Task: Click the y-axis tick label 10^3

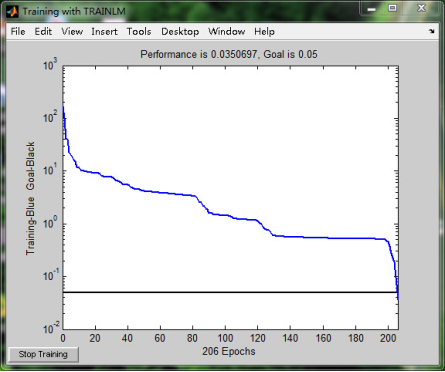Action: 50,64
